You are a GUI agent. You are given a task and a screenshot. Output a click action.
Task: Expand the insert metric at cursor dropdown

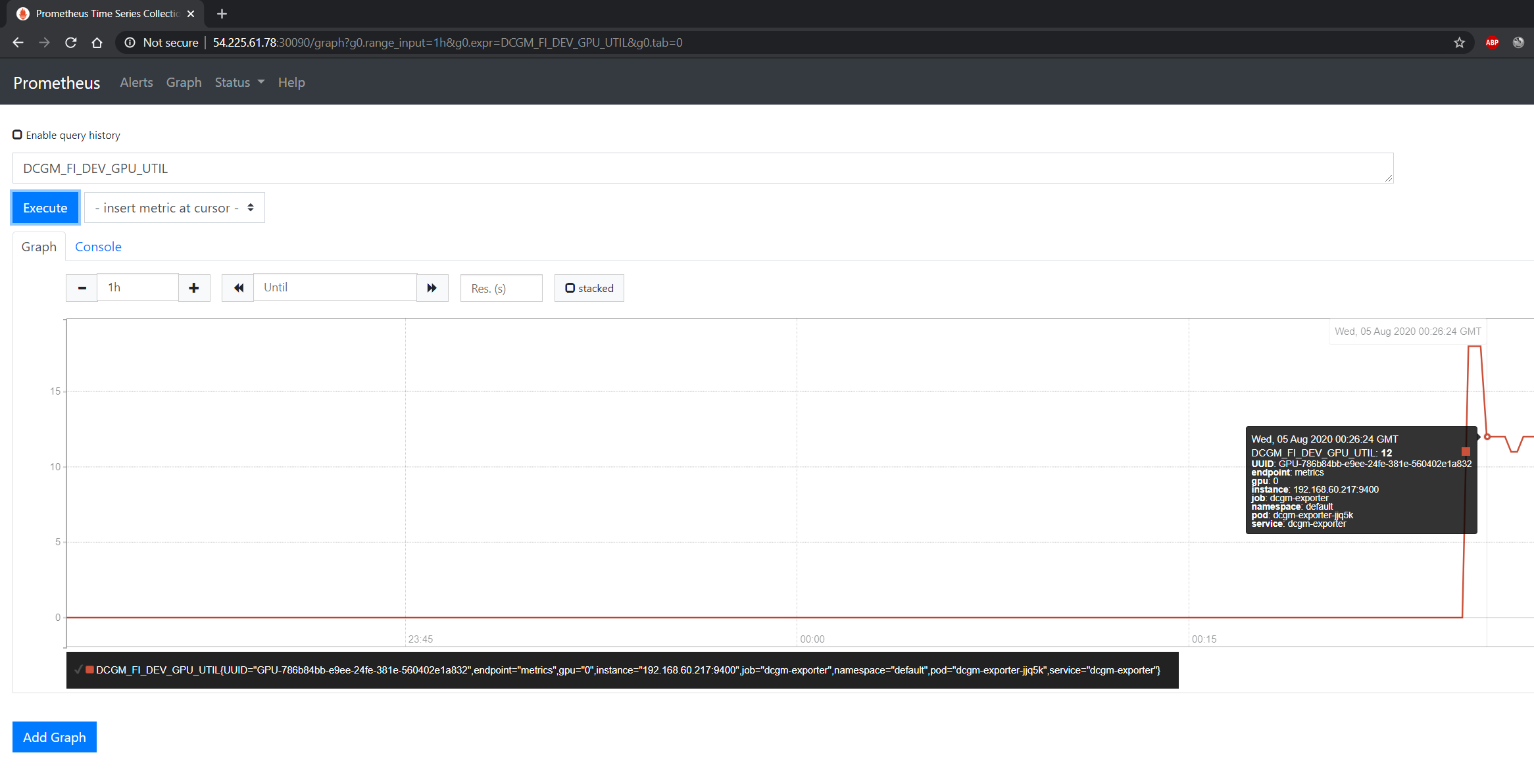(174, 208)
